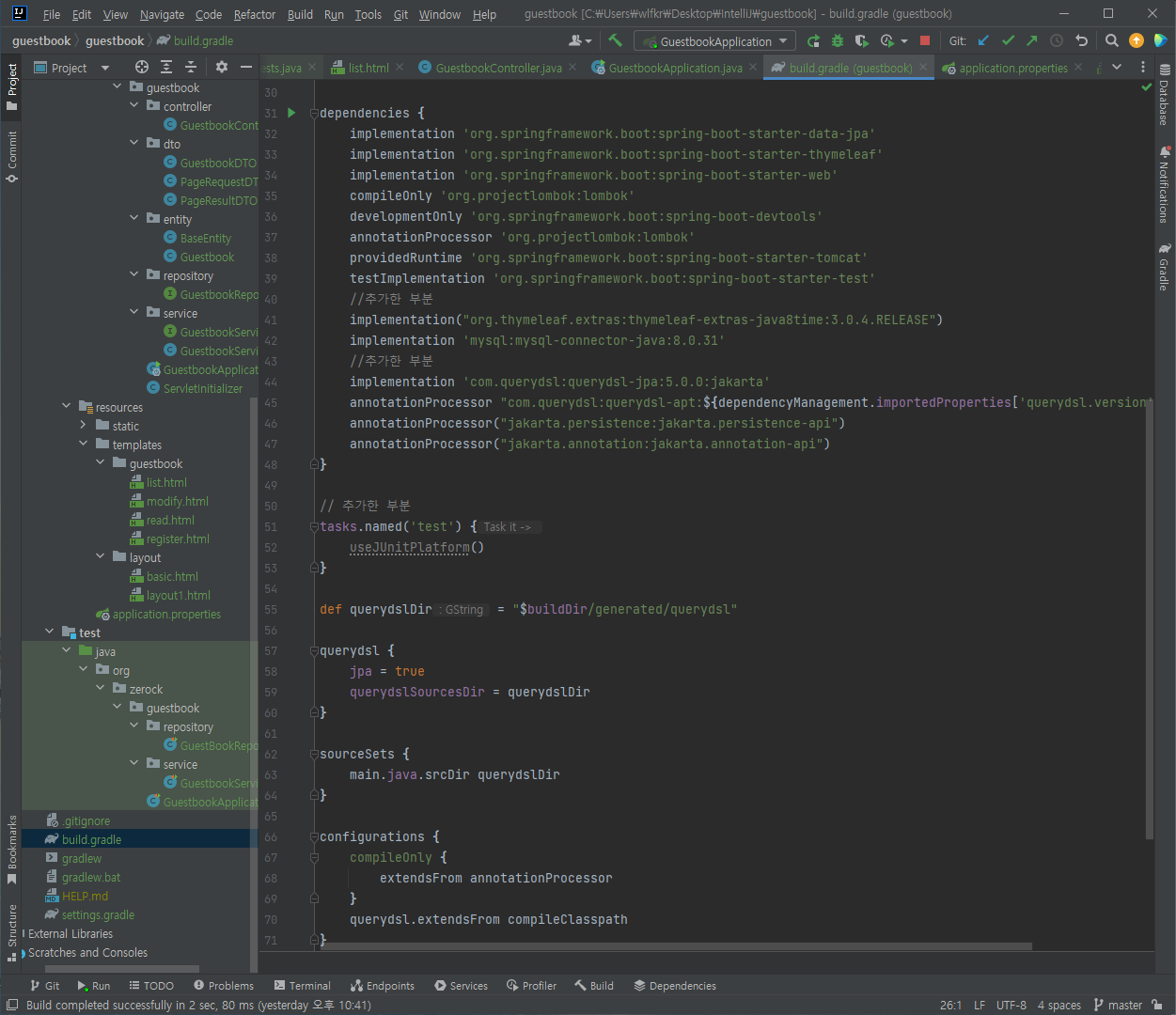Click the Build Project hammer icon

pos(615,40)
